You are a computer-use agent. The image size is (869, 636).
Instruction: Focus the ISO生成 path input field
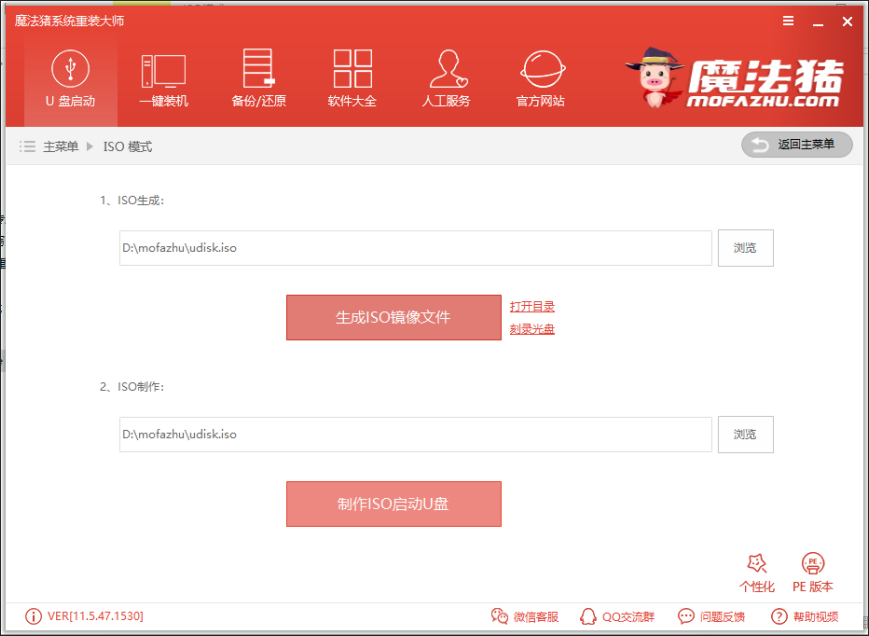click(x=416, y=248)
